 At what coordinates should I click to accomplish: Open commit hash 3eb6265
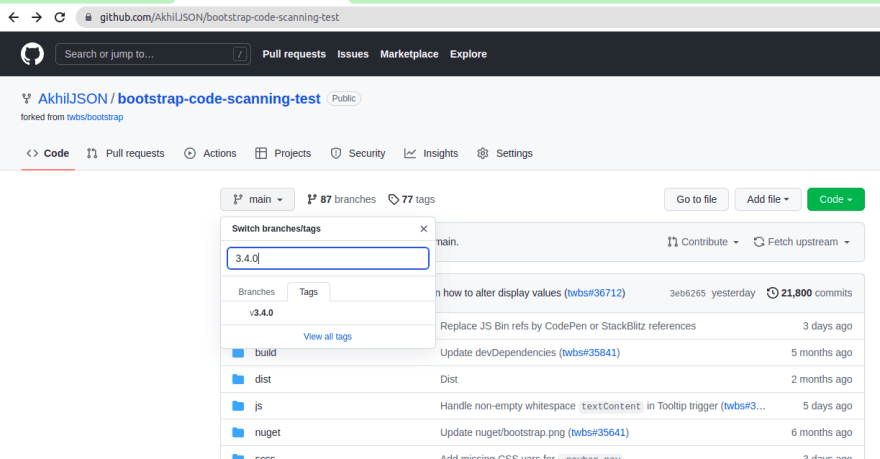(688, 293)
